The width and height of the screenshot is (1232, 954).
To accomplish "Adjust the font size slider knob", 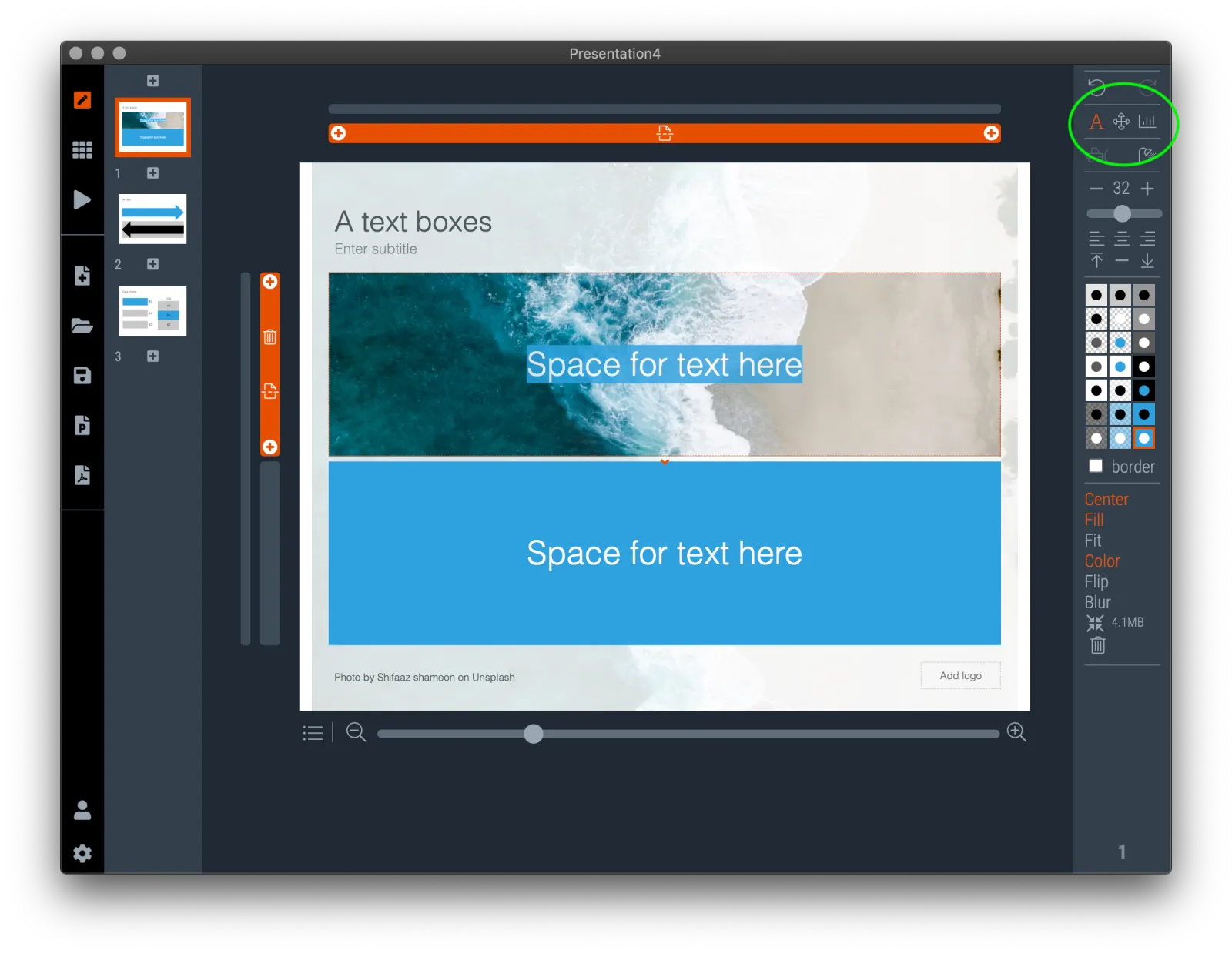I will pos(1123,213).
